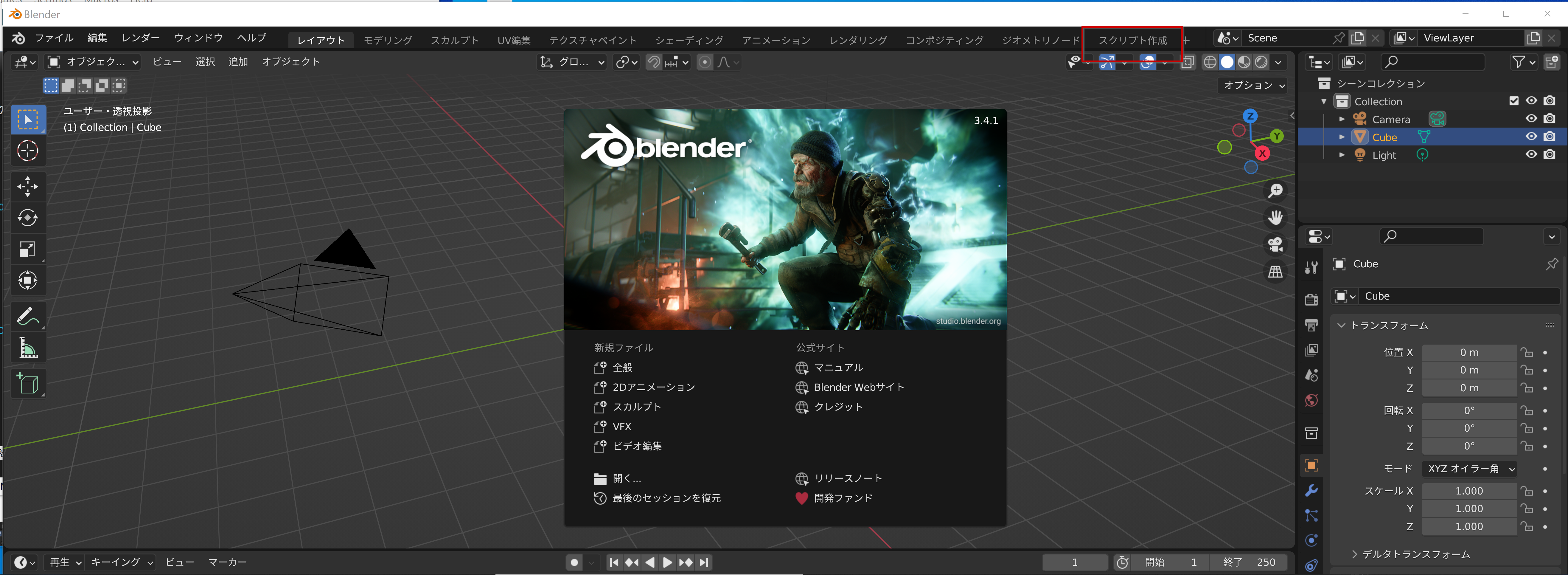1568x575 pixels.
Task: Switch to the Modeling workspace tab
Action: 388,40
